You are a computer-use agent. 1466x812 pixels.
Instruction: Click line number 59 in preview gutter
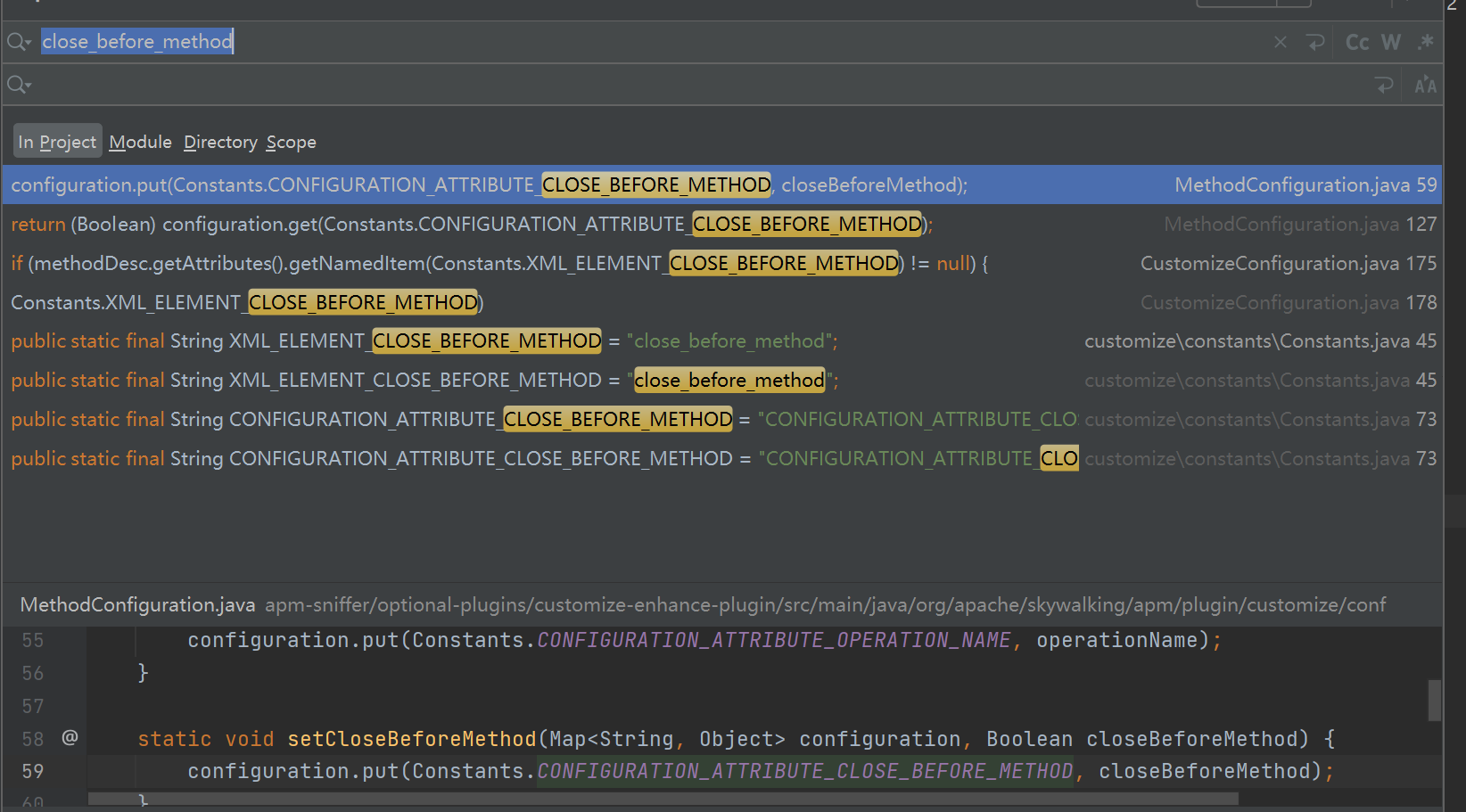(x=33, y=771)
